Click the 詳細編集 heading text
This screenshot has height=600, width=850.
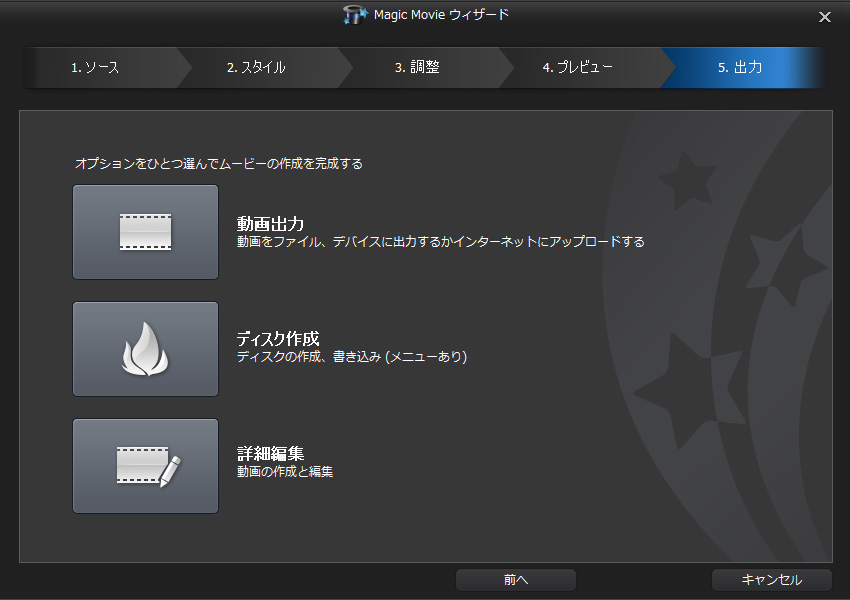270,455
